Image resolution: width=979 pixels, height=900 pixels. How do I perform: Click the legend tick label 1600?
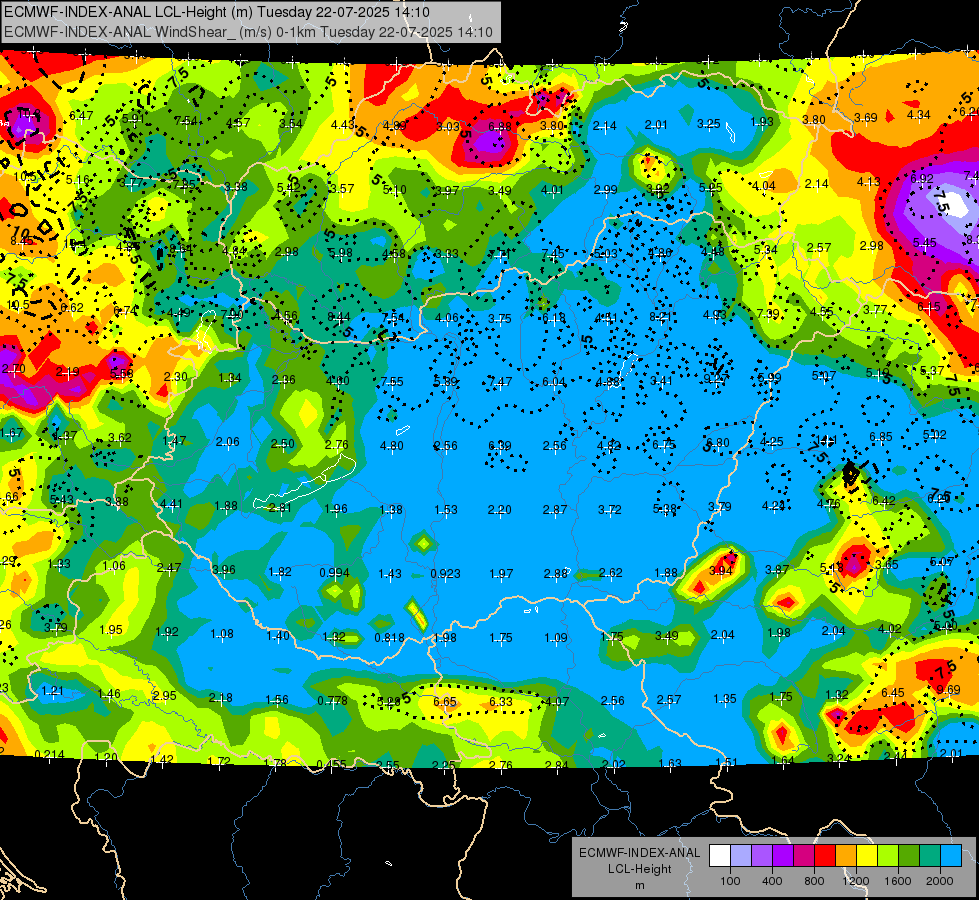897,881
